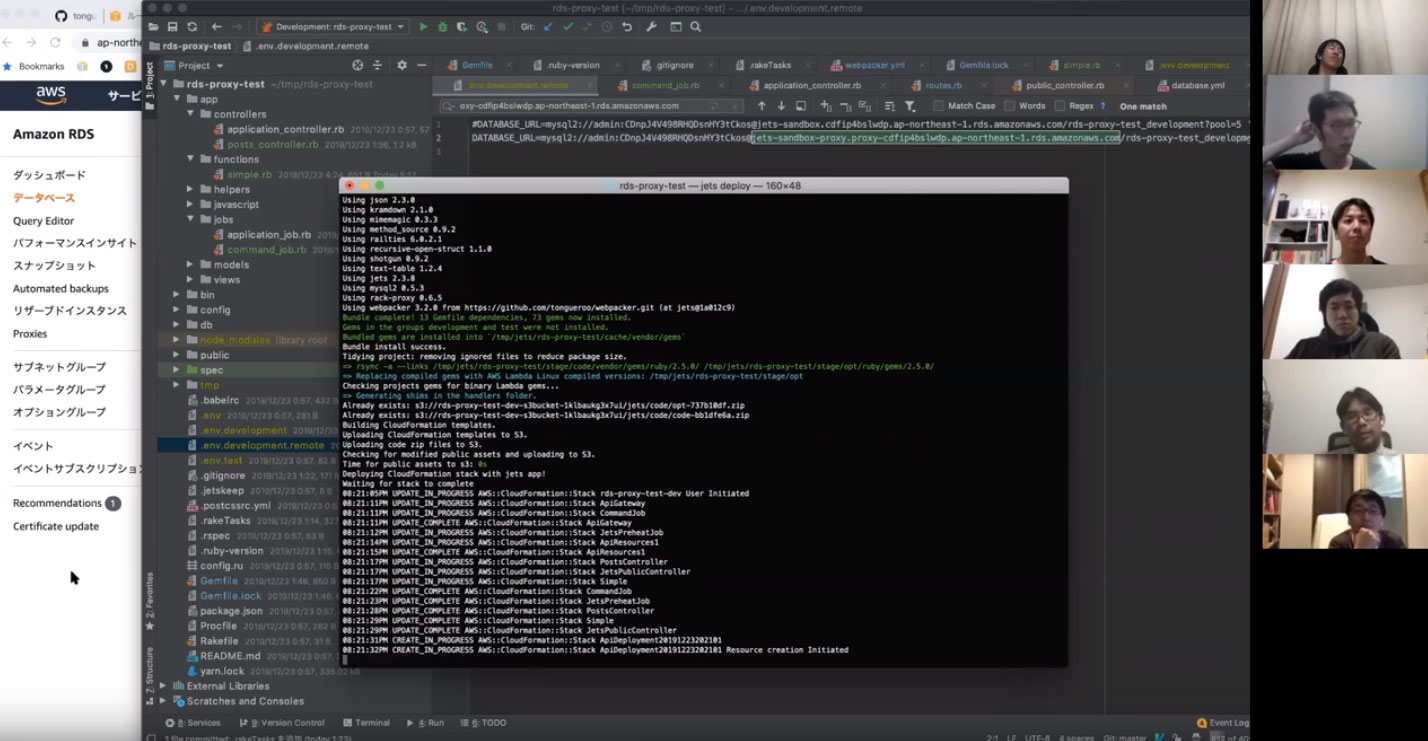Viewport: 1428px width, 741px height.
Task: Enable the Regex checkbox
Action: click(x=1060, y=106)
